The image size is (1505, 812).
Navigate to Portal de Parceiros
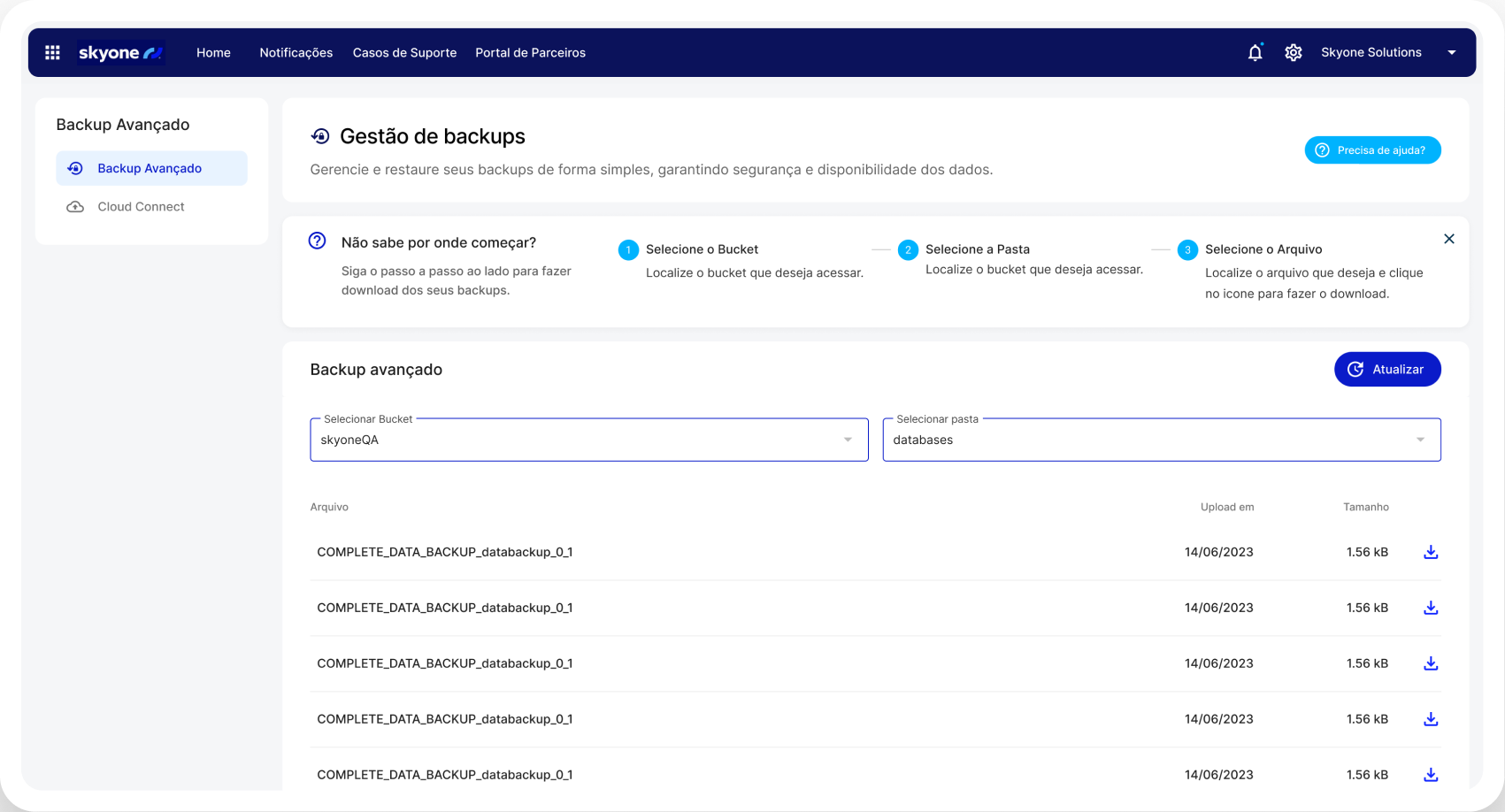tap(530, 53)
